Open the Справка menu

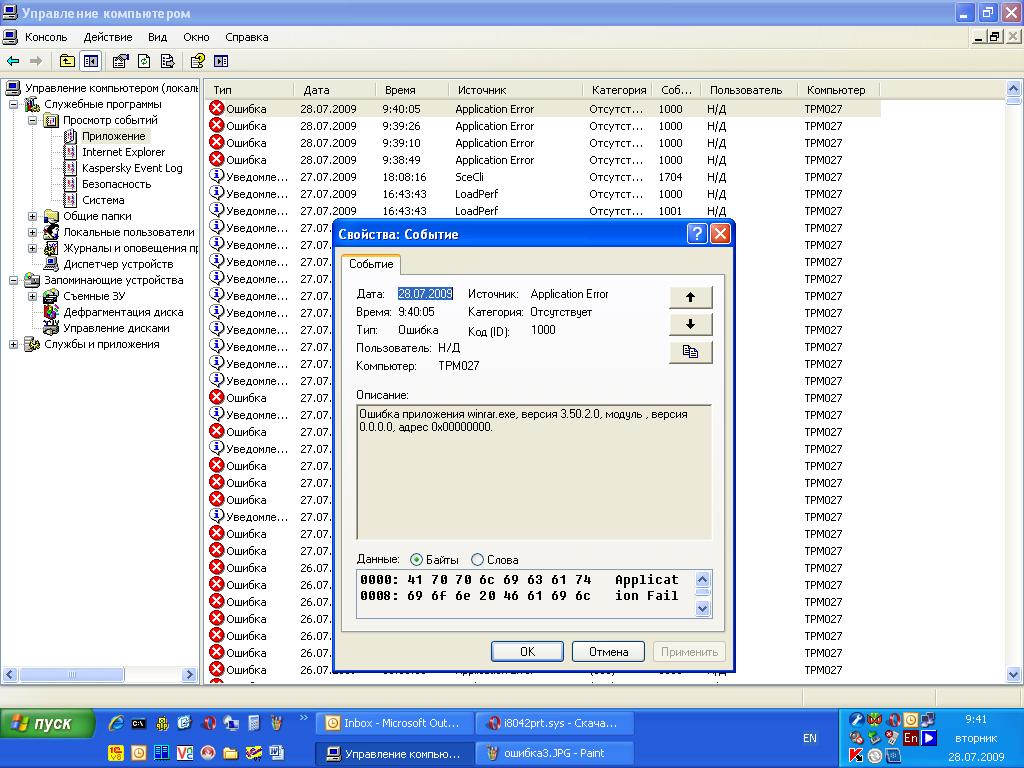(247, 37)
